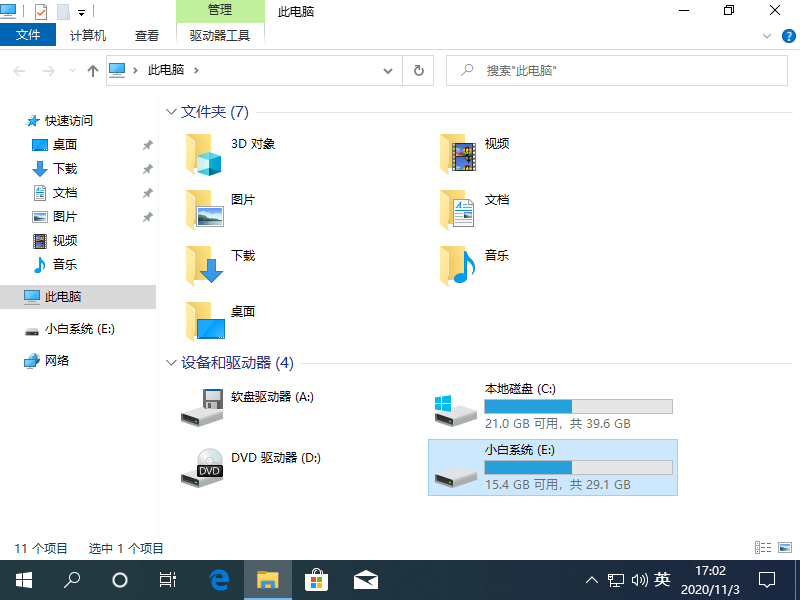
Task: Click the Properties icon in quick access toolbar
Action: pyautogui.click(x=41, y=10)
